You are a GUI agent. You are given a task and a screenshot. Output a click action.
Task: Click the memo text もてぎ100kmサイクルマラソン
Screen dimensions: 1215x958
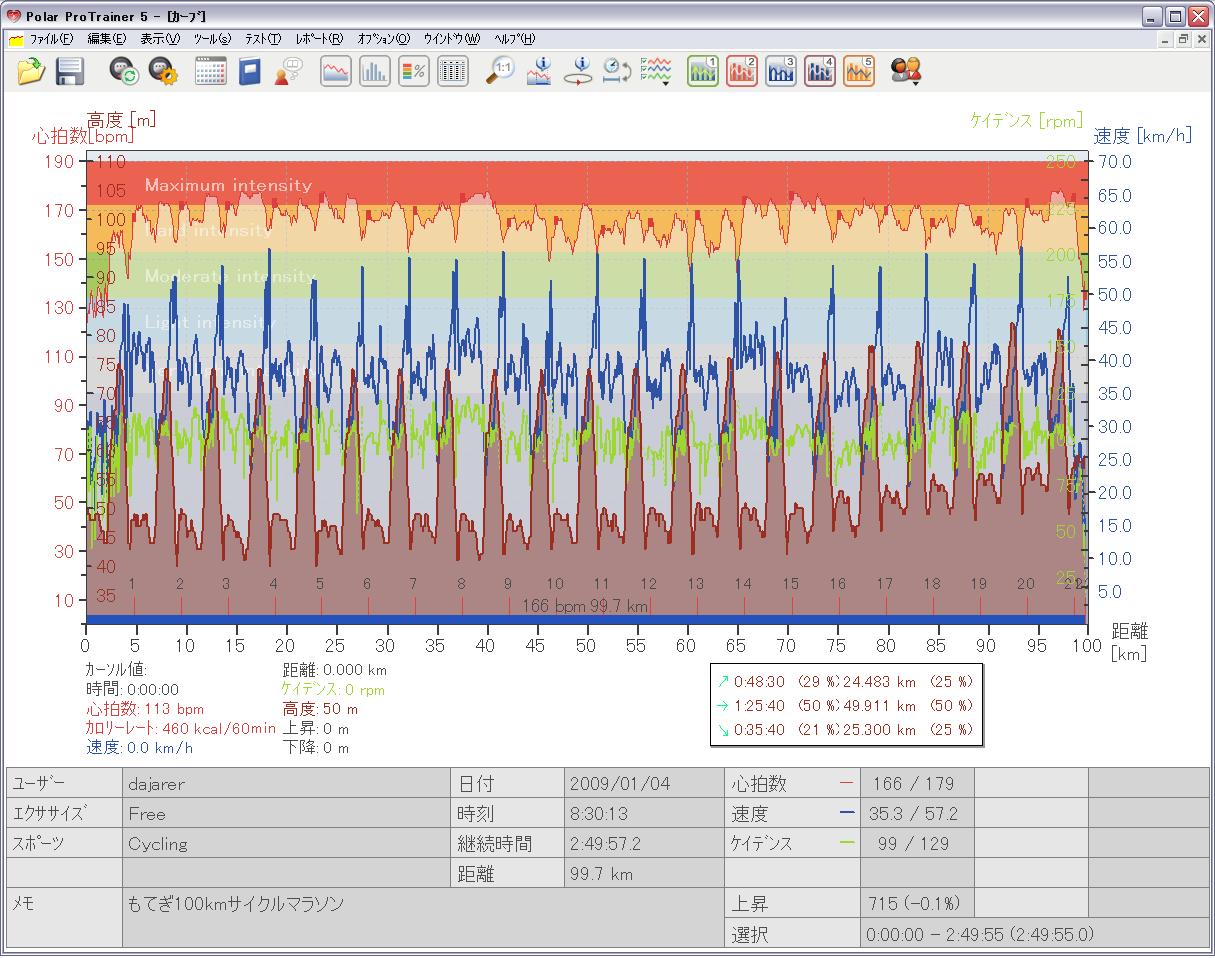click(236, 904)
